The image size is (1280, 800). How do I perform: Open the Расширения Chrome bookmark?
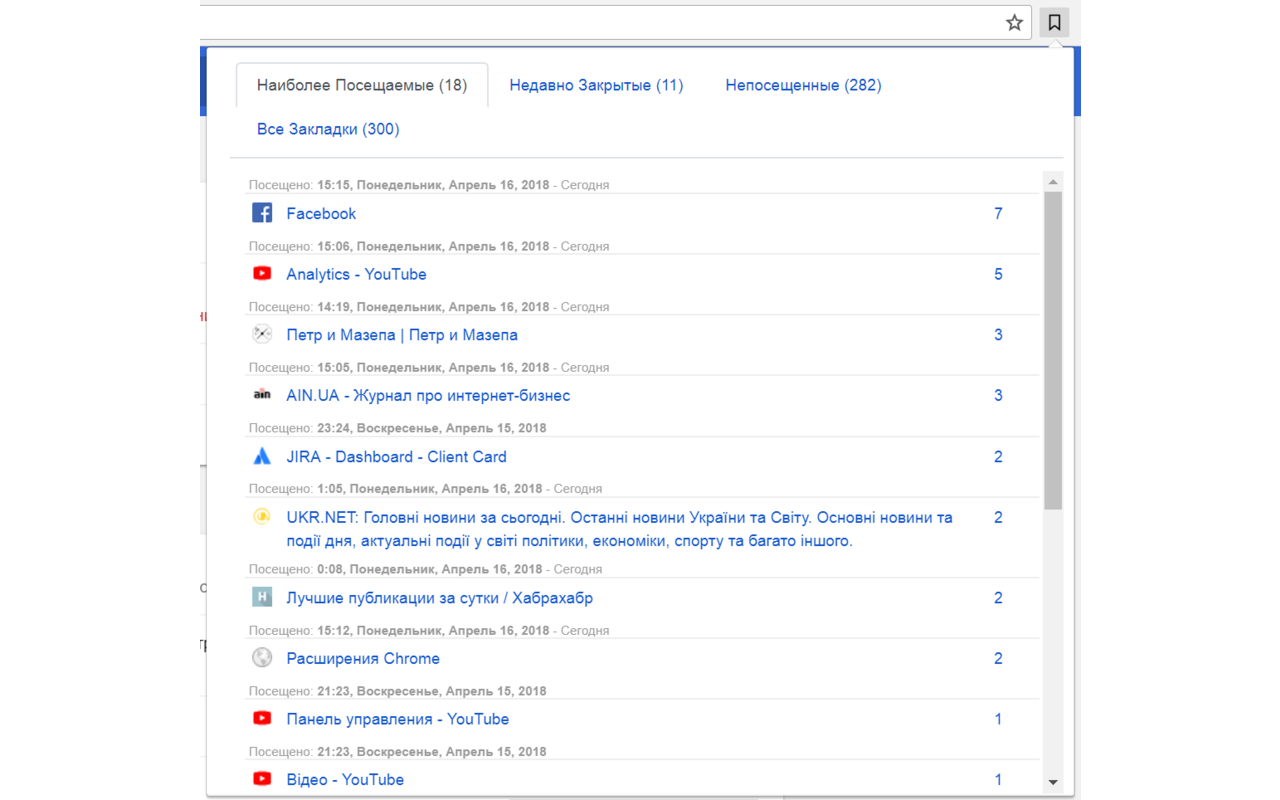(363, 659)
